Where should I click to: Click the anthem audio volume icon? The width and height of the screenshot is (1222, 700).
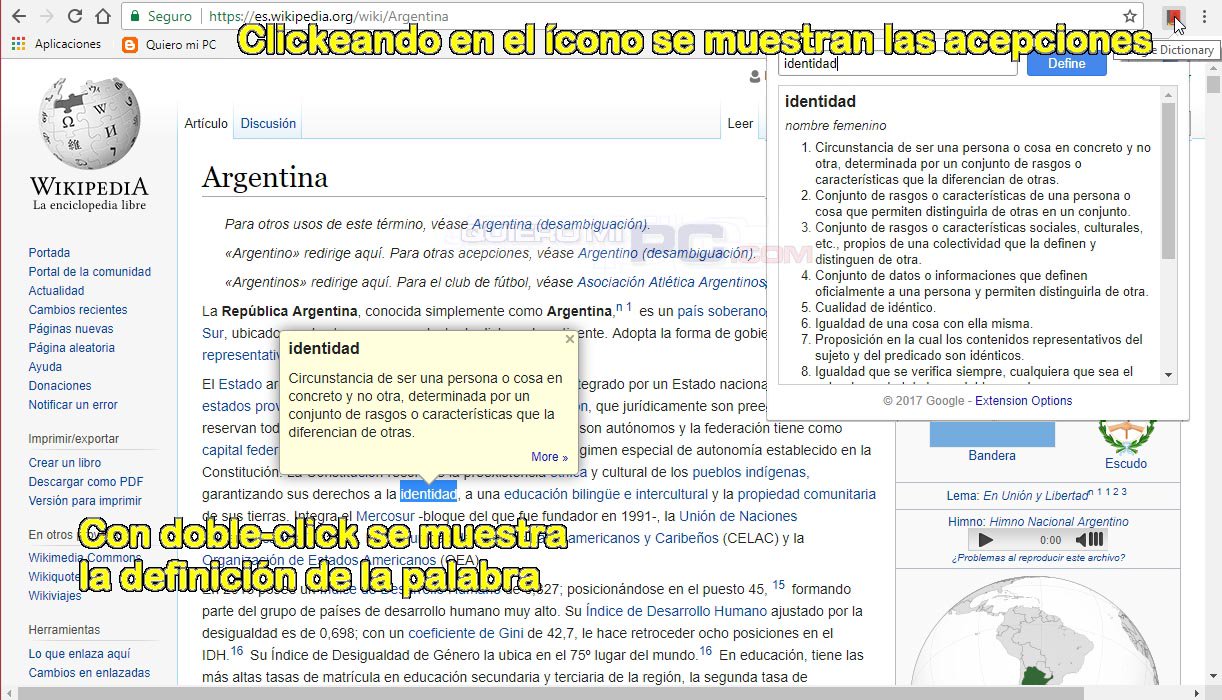pos(1090,540)
